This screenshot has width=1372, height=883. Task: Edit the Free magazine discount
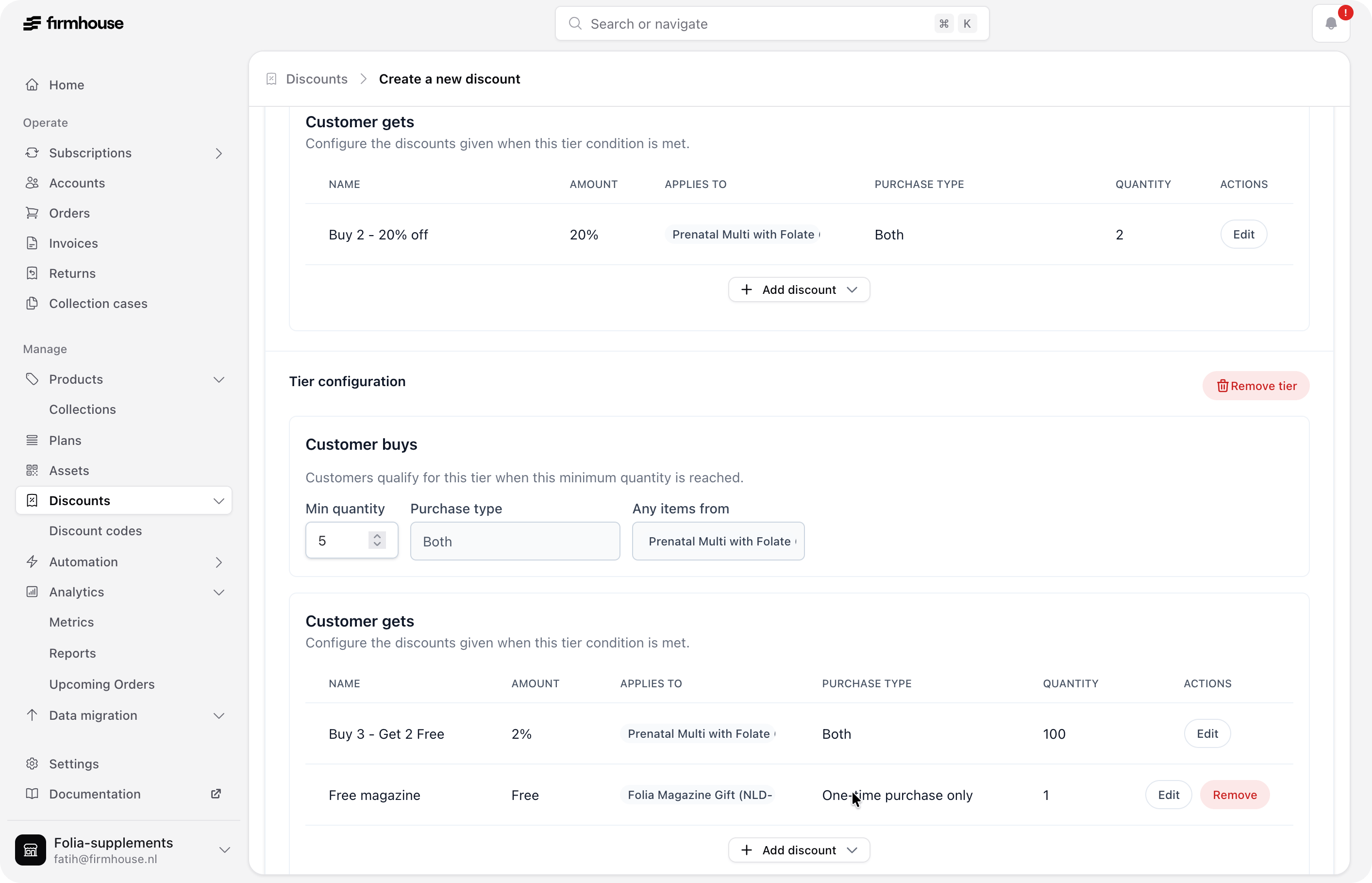pos(1169,795)
